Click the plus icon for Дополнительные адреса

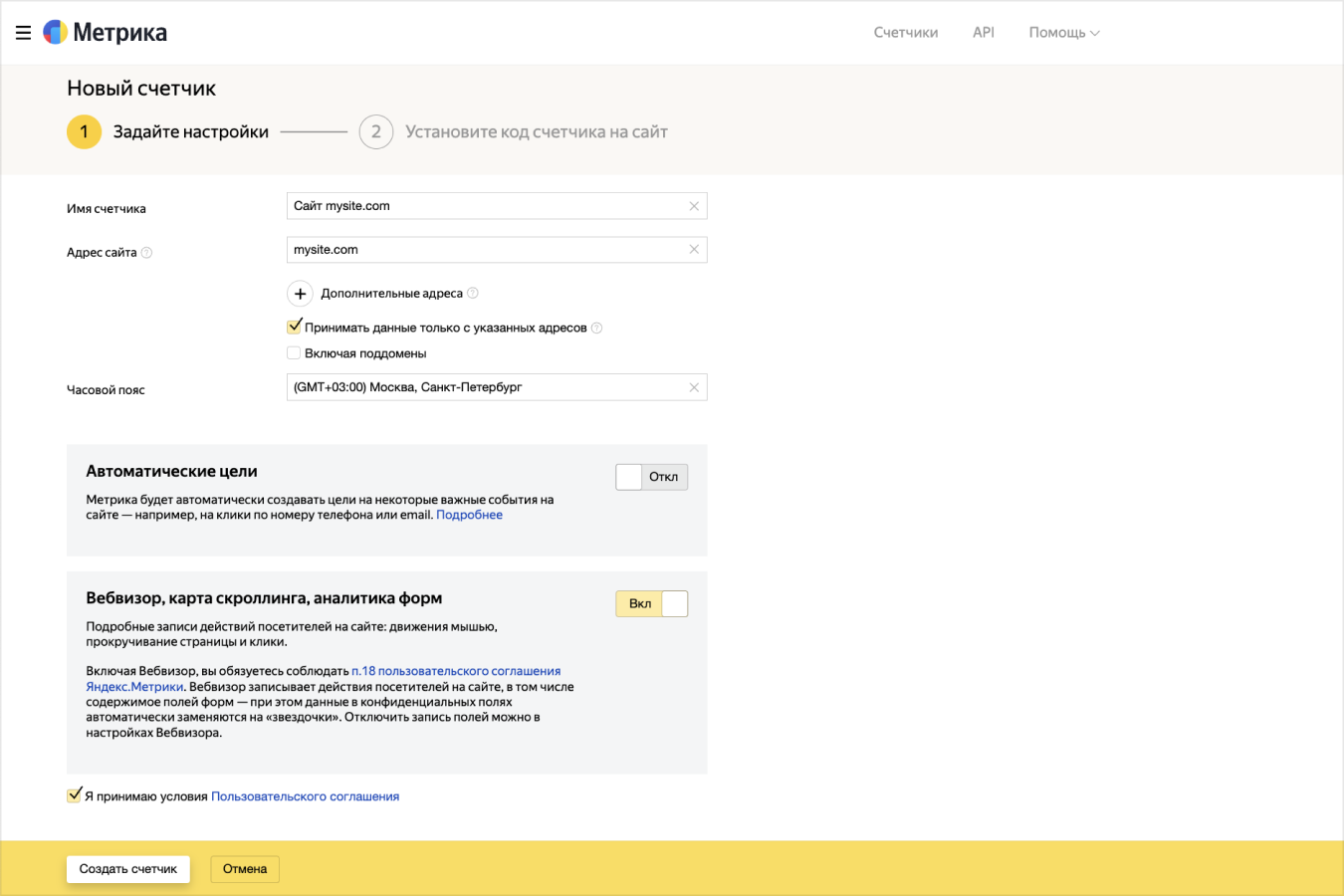point(300,294)
